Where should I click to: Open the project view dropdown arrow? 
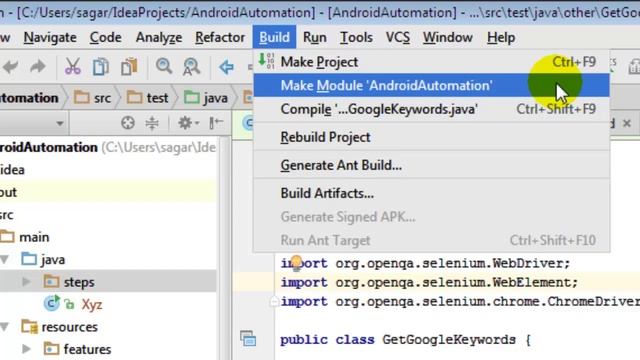pos(60,123)
